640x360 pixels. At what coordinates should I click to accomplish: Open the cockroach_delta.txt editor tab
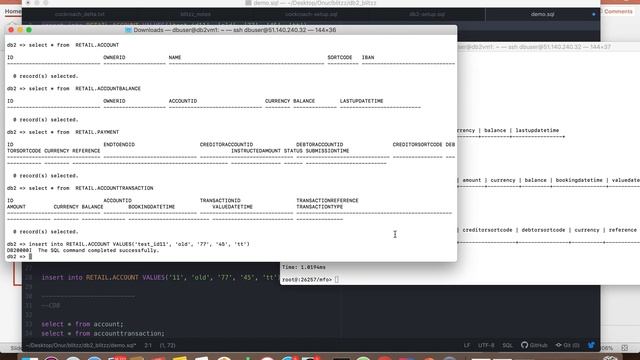80,14
